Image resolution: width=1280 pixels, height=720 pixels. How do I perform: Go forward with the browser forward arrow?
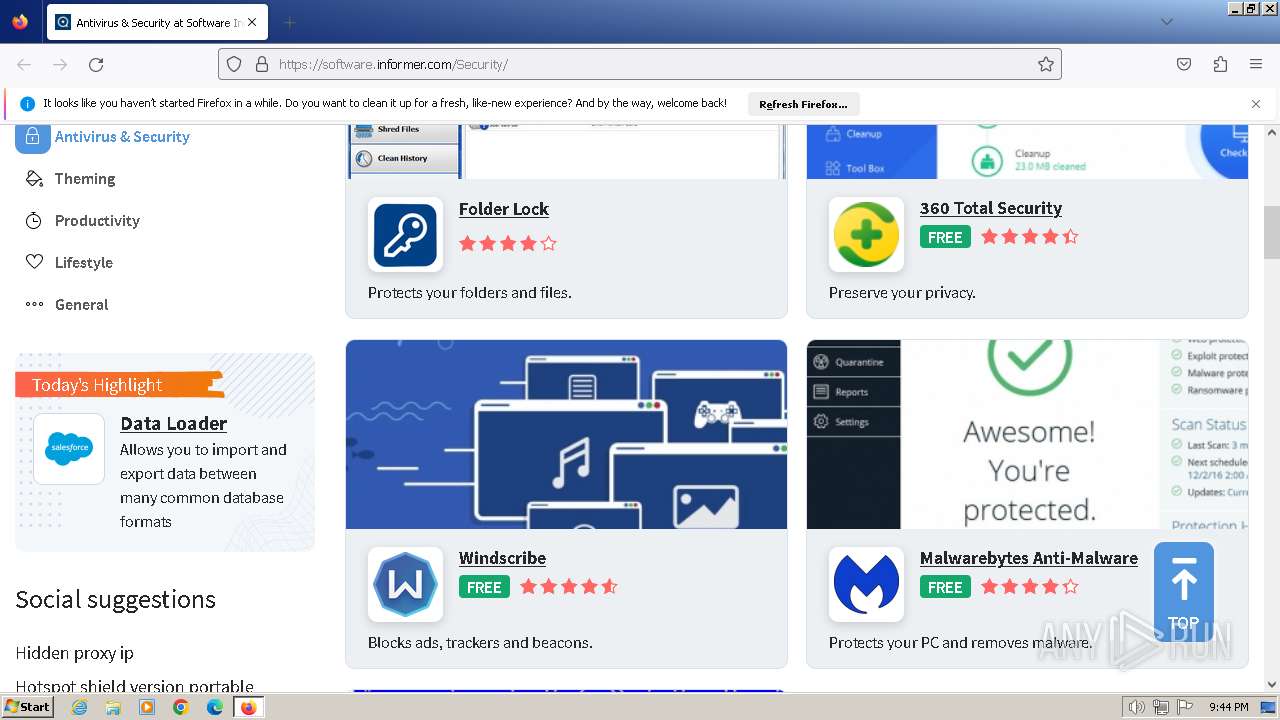tap(60, 64)
